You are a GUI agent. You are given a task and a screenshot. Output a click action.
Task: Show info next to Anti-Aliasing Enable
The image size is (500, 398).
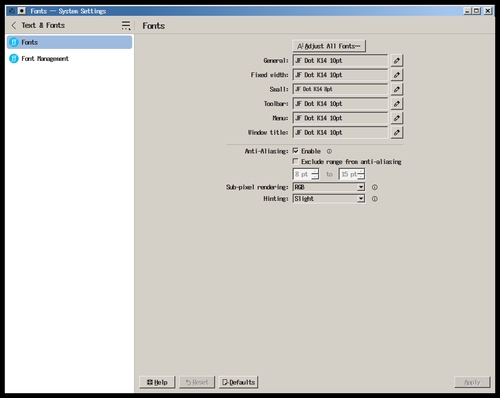pos(329,151)
